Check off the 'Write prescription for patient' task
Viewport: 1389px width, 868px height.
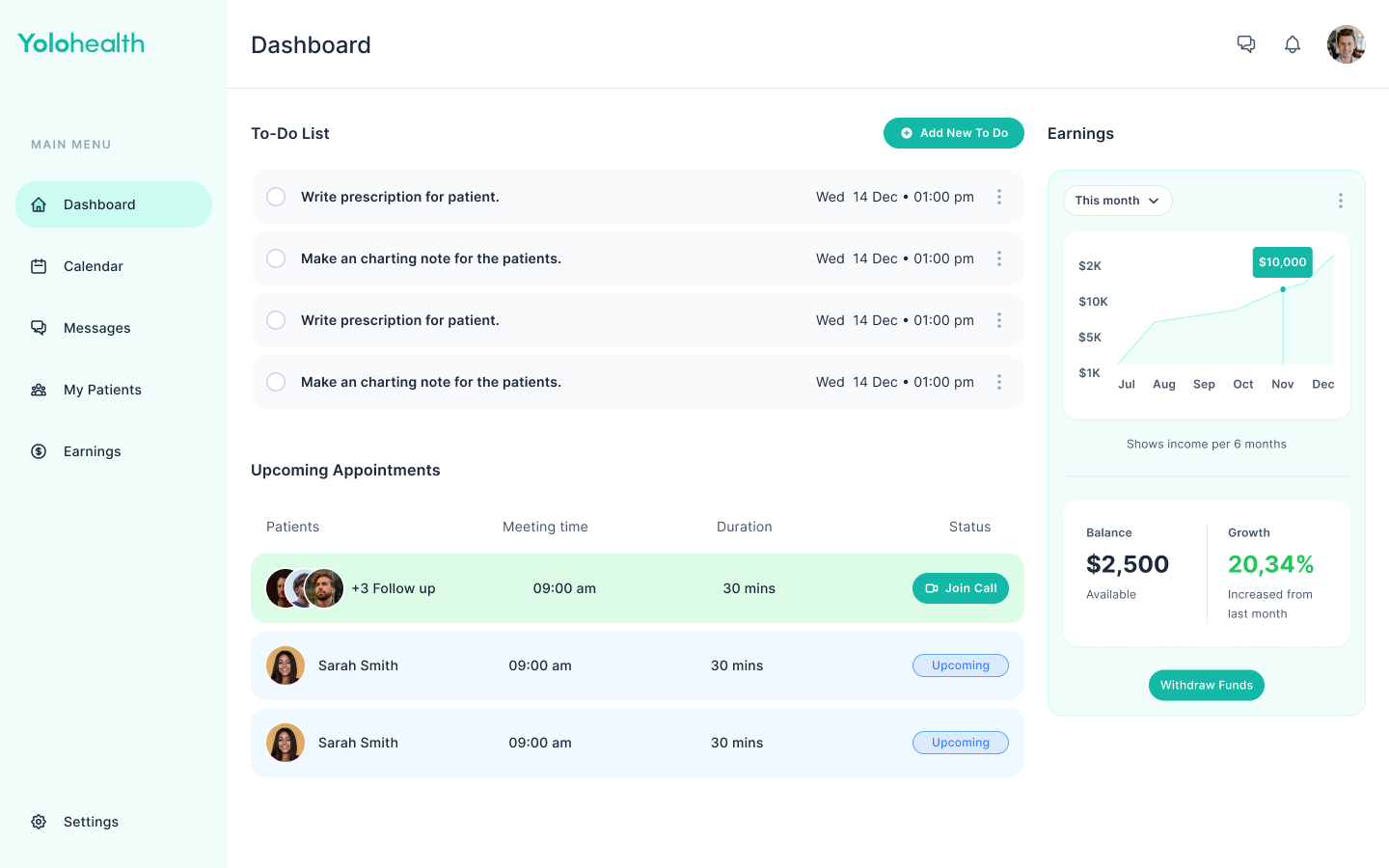click(x=276, y=196)
